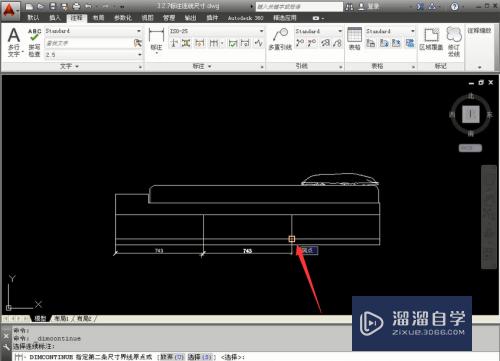Open the Manage (管理) ribbon tab
Screen dimensions: 500x361
(169, 18)
